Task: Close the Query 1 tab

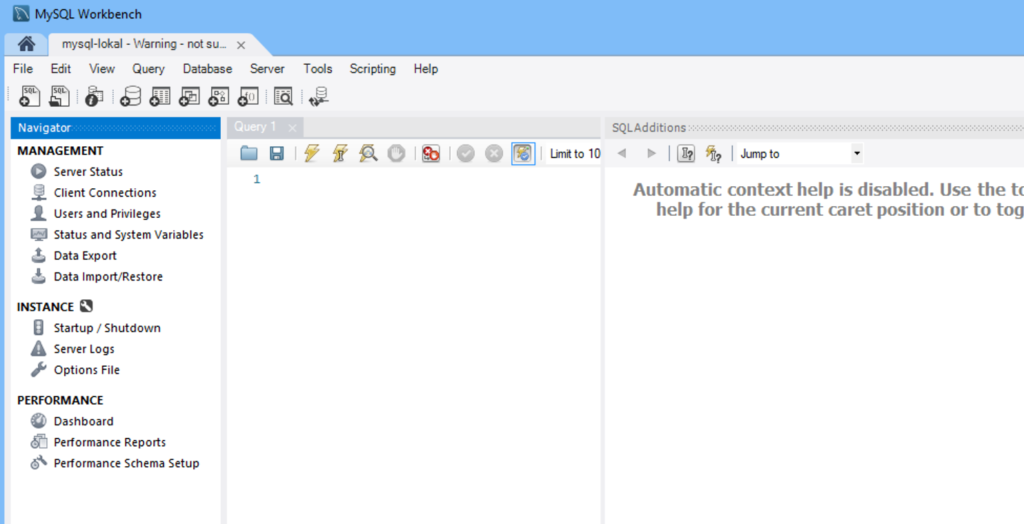Action: [293, 127]
